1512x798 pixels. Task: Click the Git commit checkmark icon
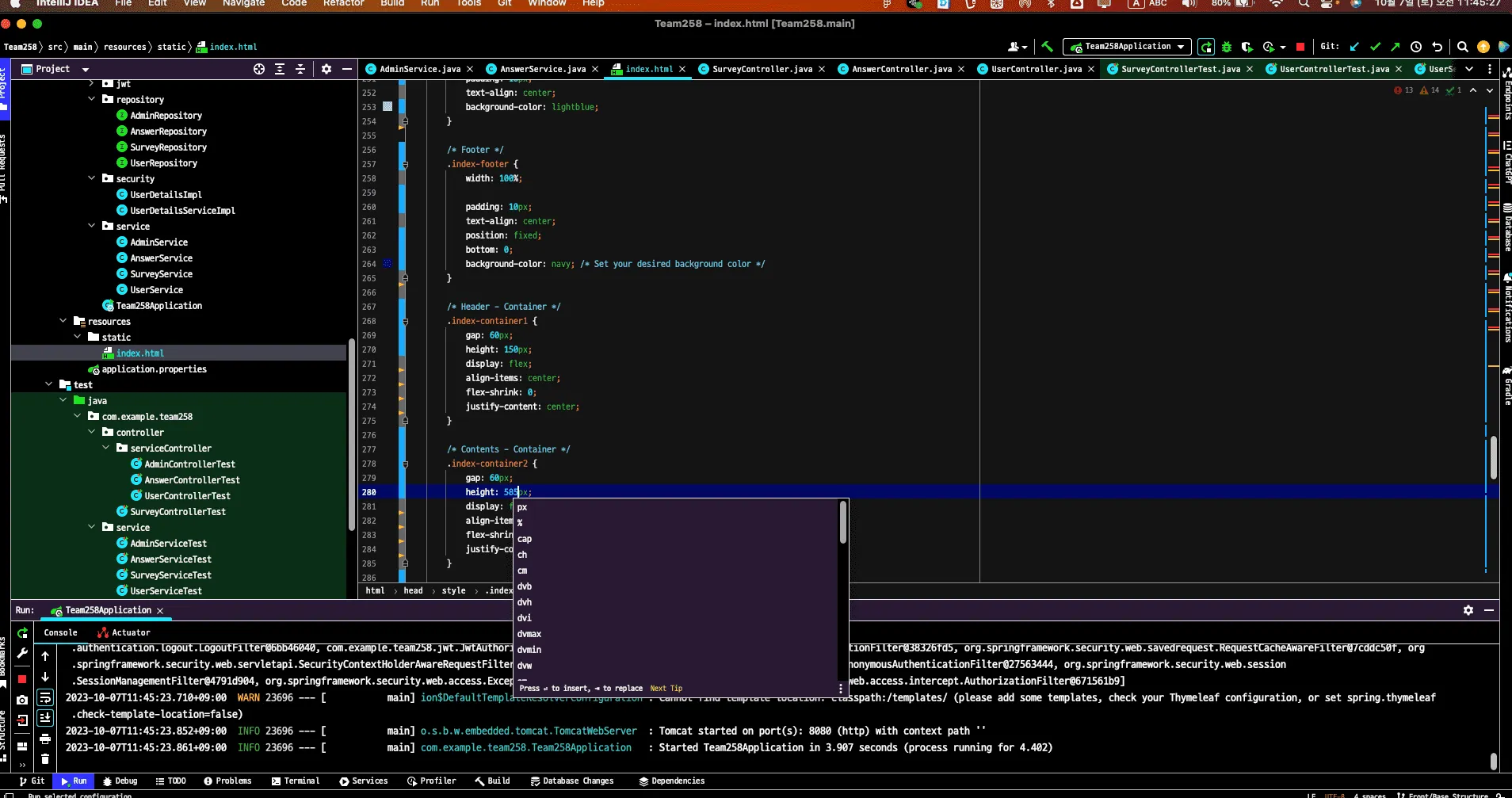(1375, 47)
